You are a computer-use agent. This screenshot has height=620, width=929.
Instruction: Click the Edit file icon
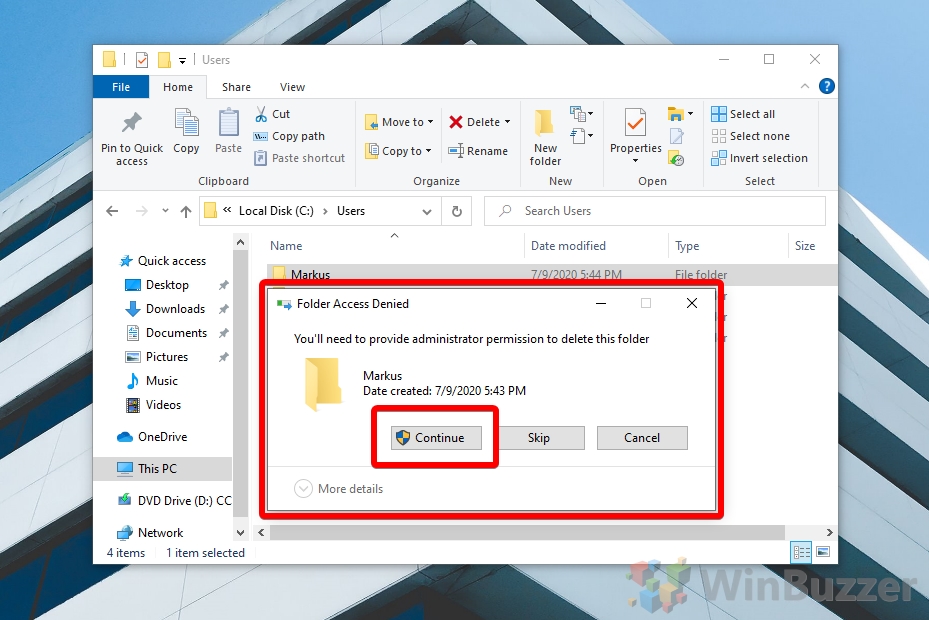[677, 136]
